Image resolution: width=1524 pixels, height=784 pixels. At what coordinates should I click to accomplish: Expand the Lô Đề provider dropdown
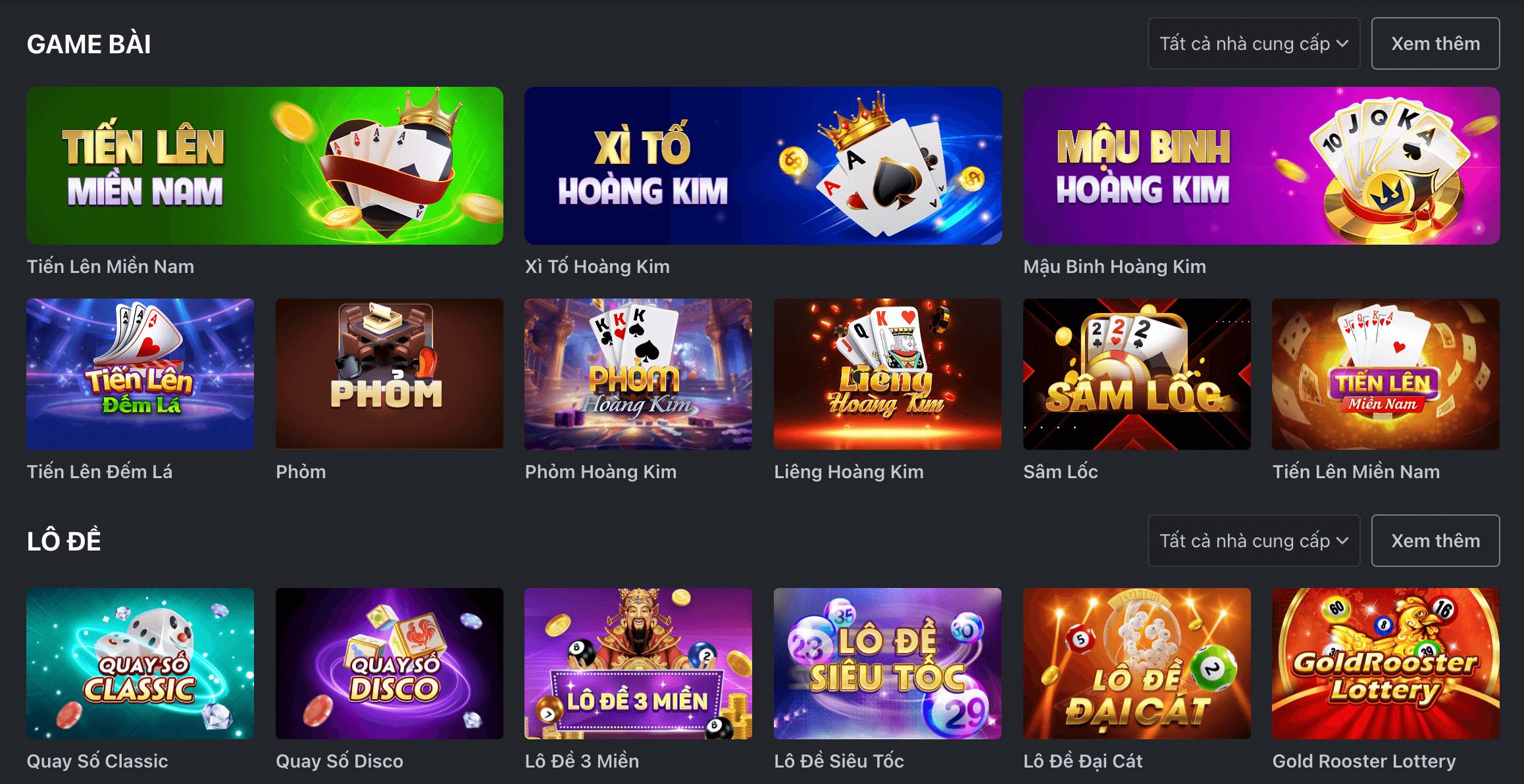click(1254, 541)
